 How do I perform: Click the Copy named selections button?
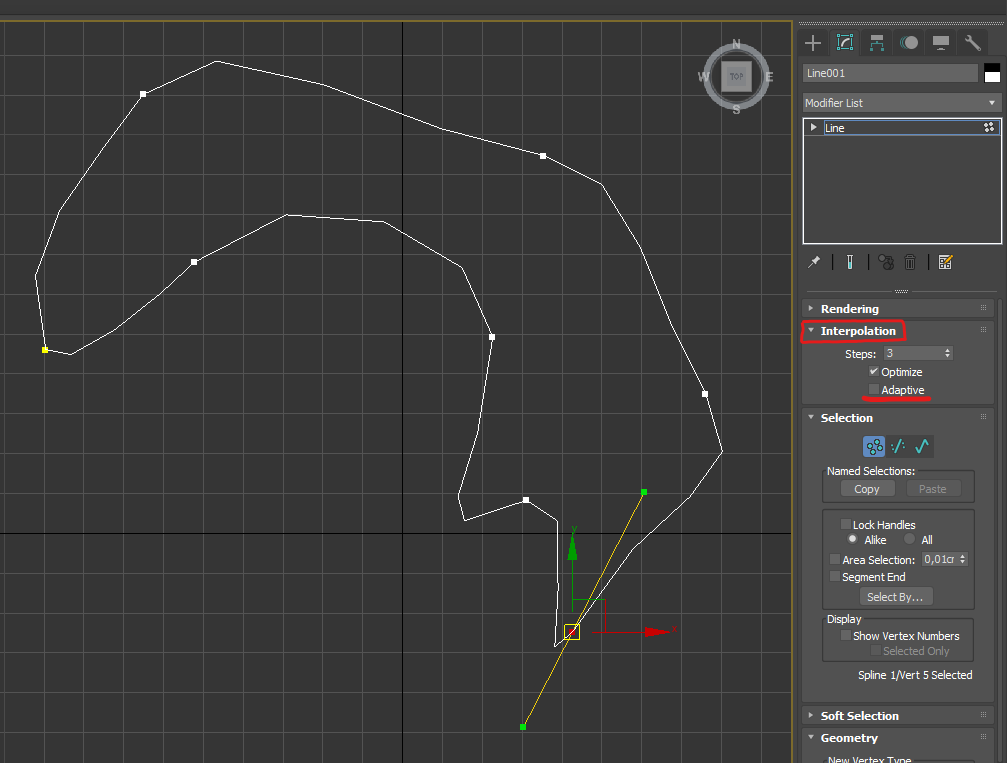point(867,489)
